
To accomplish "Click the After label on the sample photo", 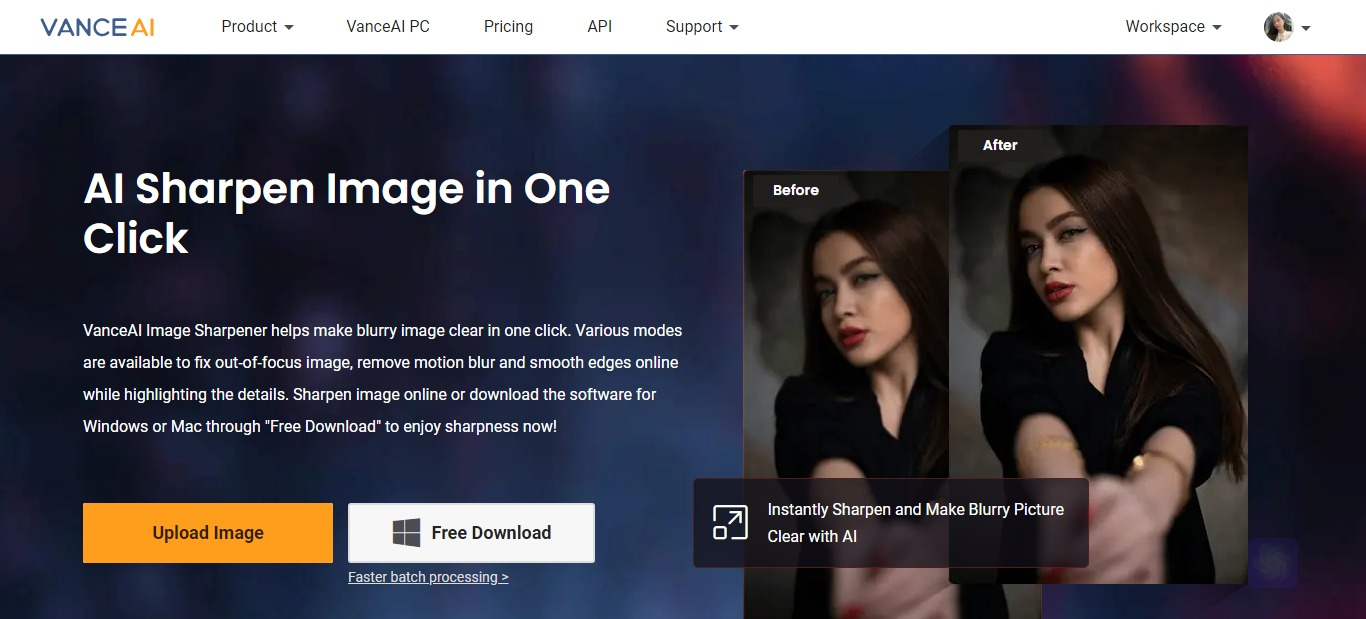I will pos(1000,145).
